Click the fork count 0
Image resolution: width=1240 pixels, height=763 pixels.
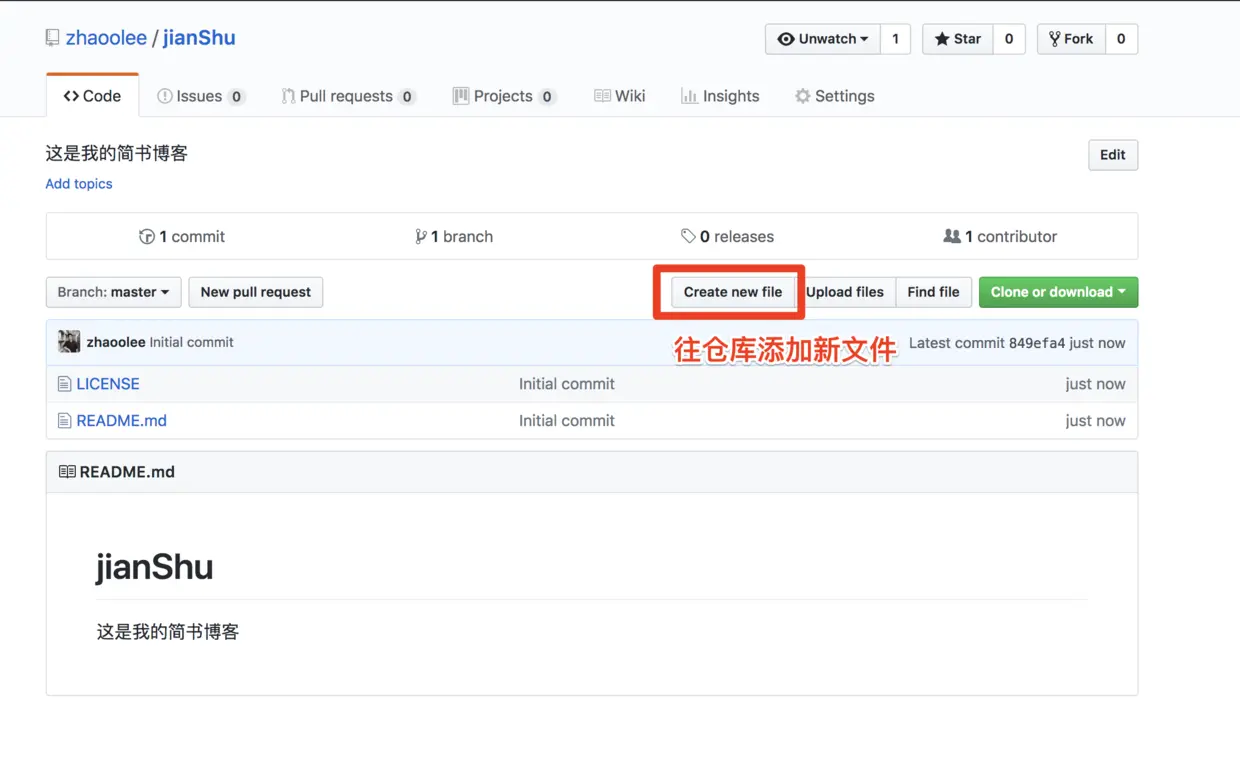click(x=1121, y=39)
